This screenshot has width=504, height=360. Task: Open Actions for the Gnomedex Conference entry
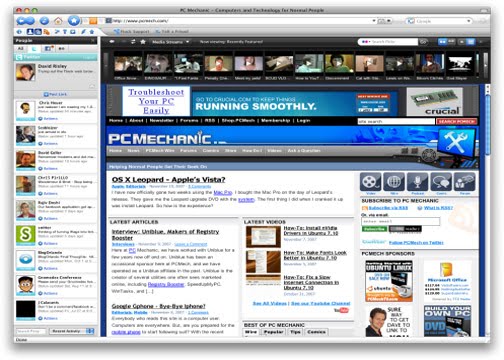pos(48,293)
